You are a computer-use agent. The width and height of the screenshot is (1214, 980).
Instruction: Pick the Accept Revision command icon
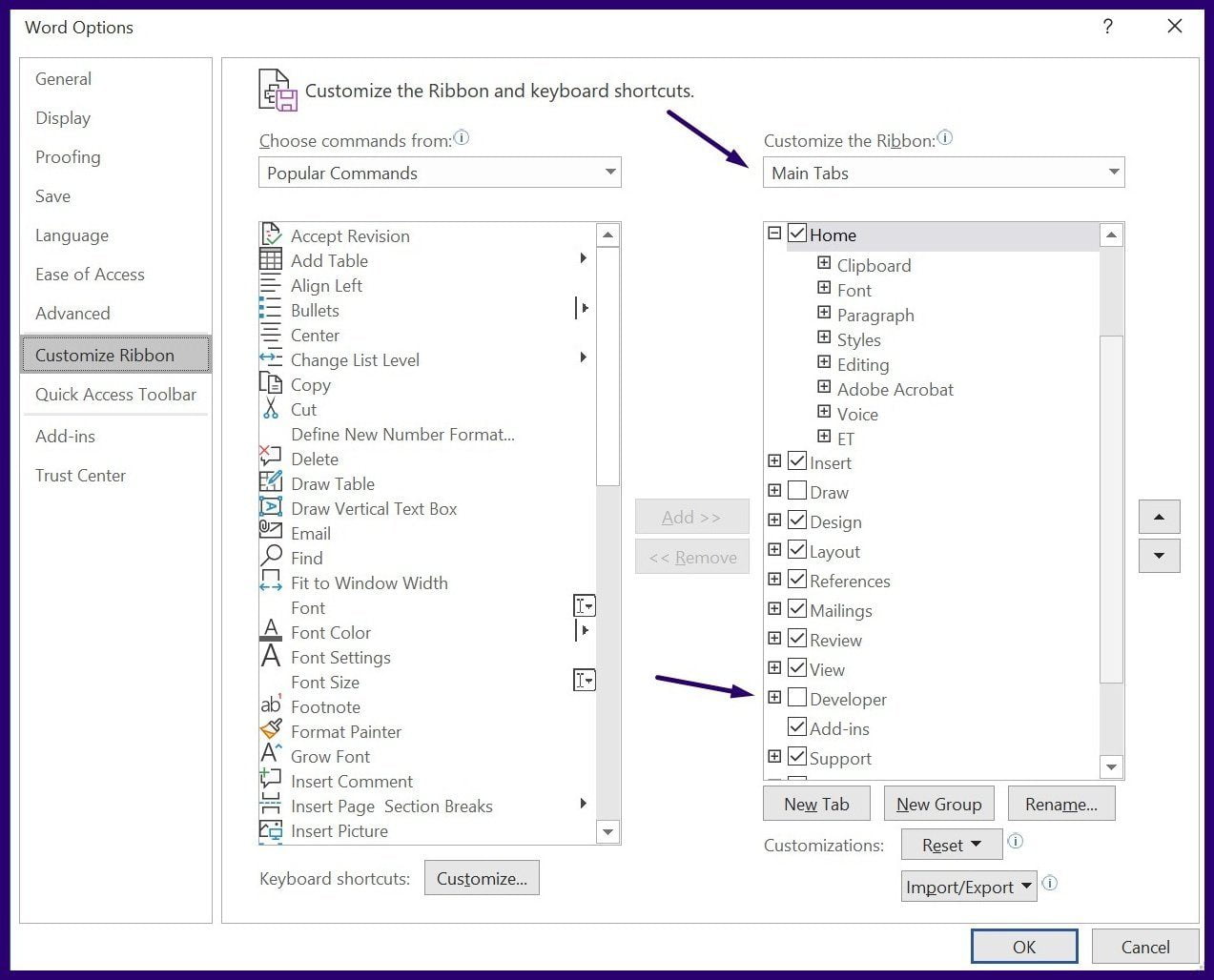tap(271, 235)
